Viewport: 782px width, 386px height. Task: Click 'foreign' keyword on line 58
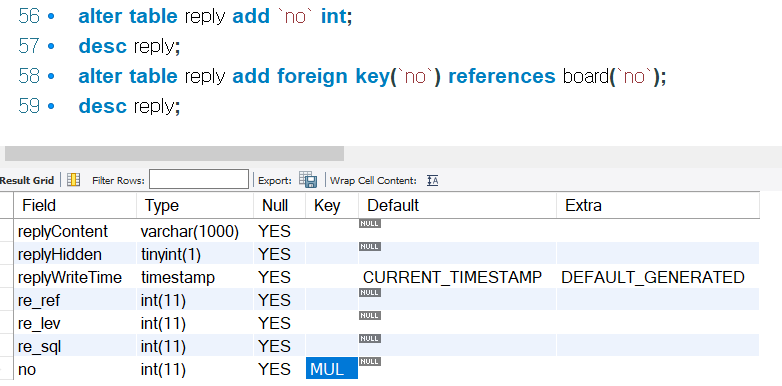(x=312, y=76)
